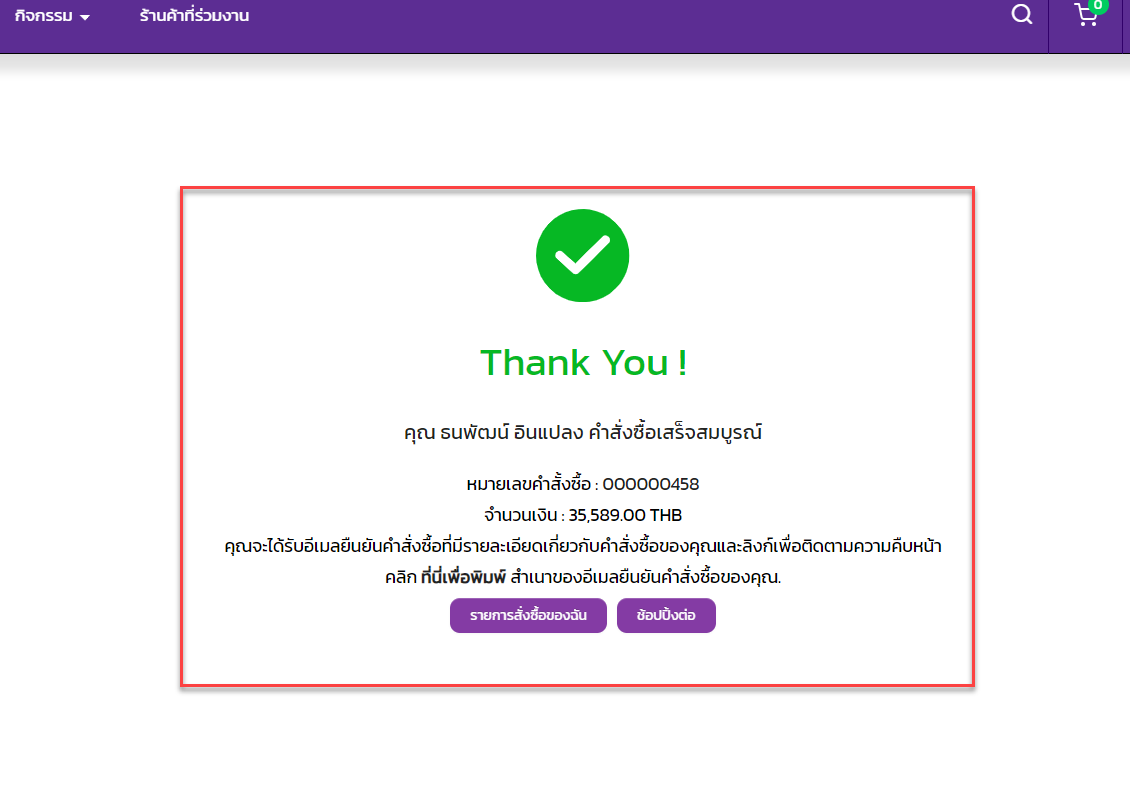1130x802 pixels.
Task: Click the รายการสั่งซื้อของฉัน button
Action: tap(528, 616)
